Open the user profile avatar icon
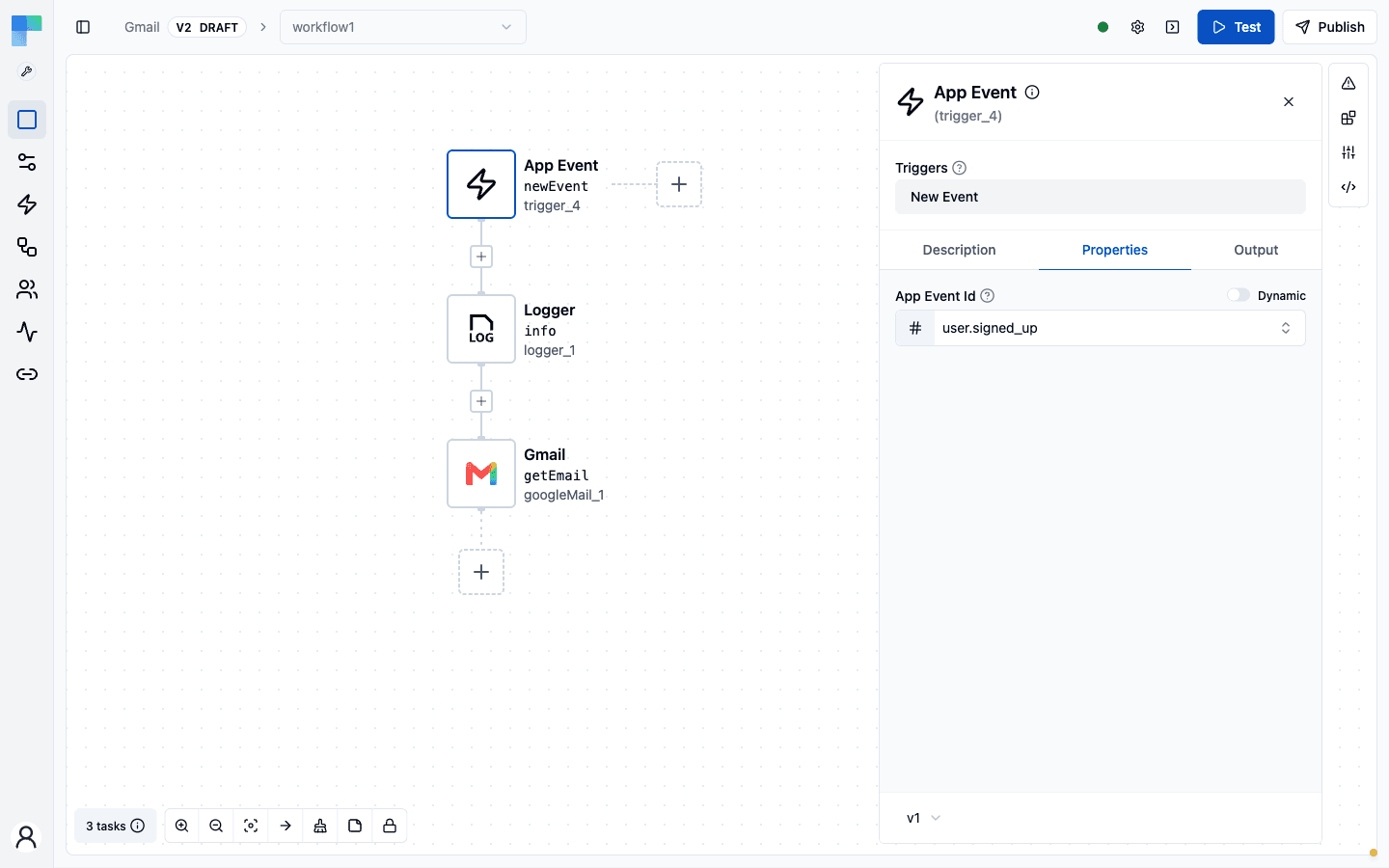The height and width of the screenshot is (868, 1389). click(26, 836)
